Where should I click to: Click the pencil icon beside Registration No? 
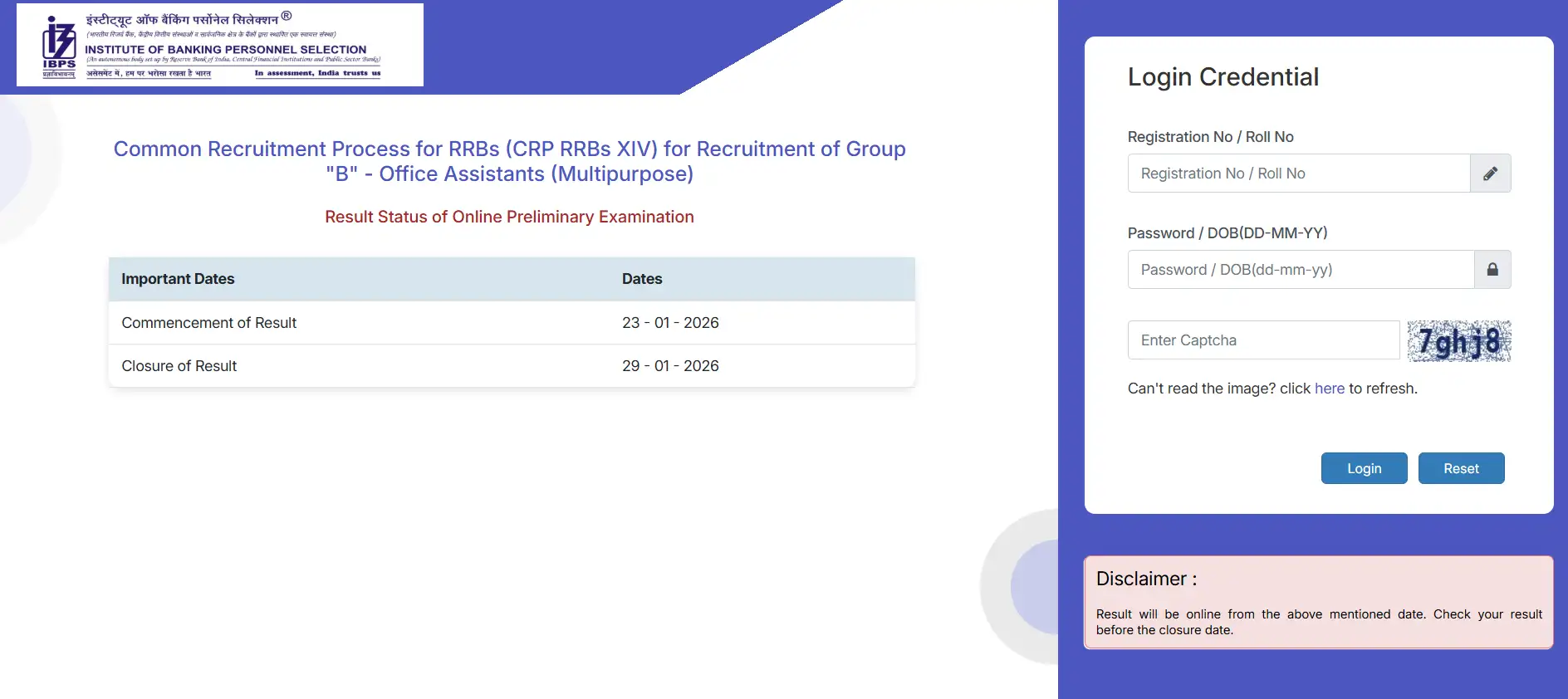pos(1490,174)
